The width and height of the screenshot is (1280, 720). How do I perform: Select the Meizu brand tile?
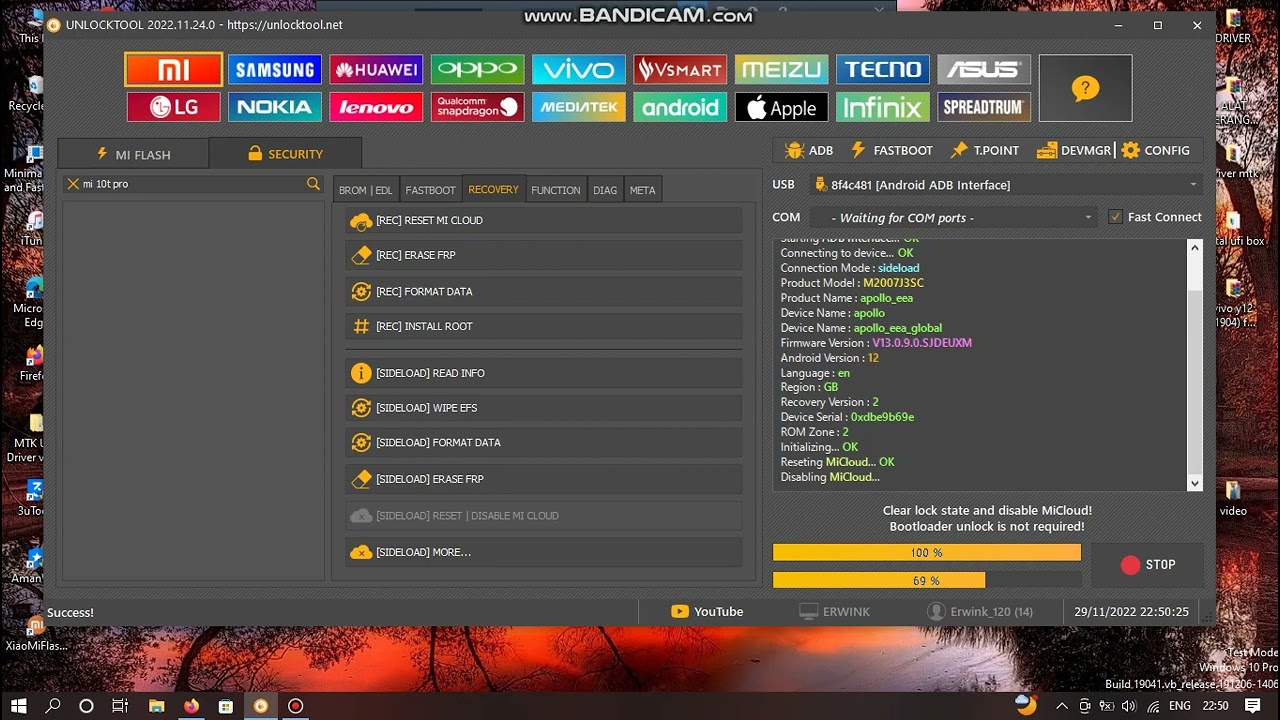[782, 69]
